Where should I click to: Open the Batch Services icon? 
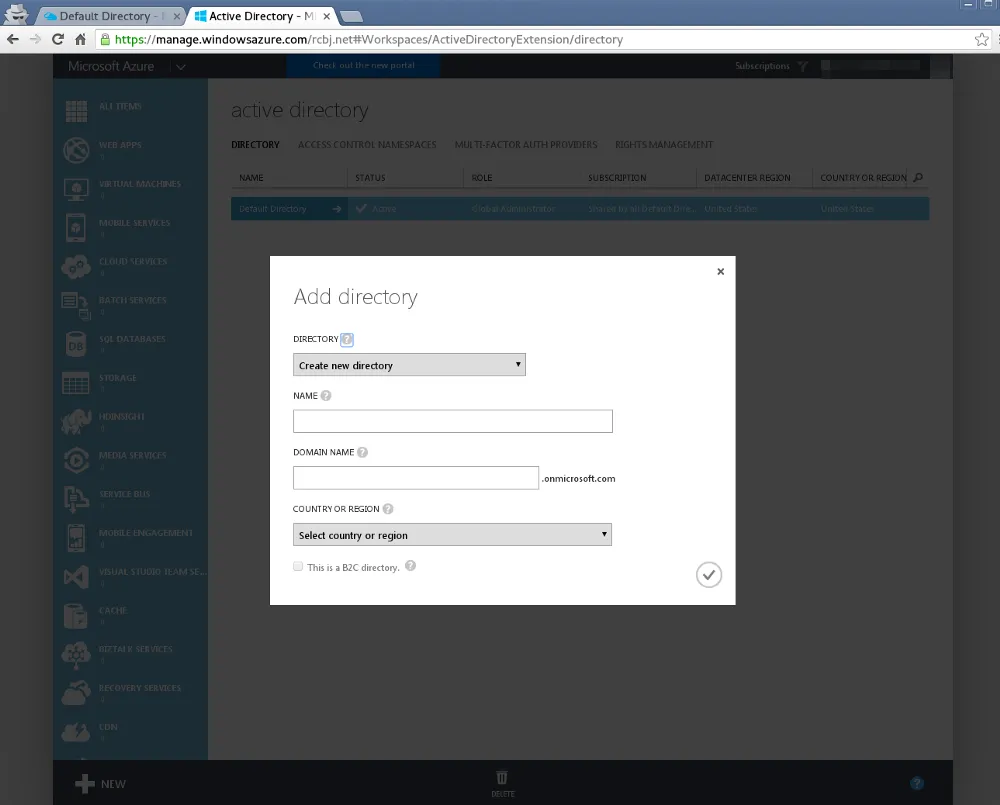77,306
